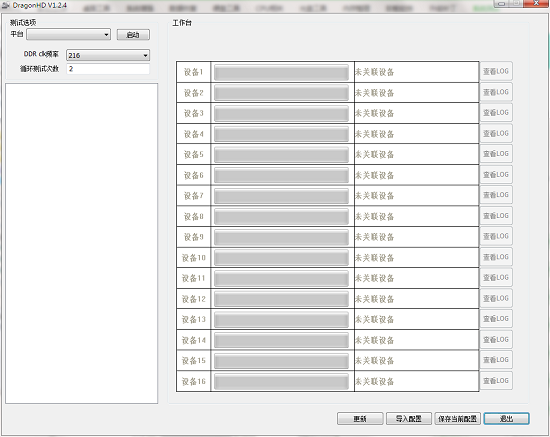The image size is (550, 437).
Task: Click the progress bar of 设备12
Action: (x=281, y=299)
